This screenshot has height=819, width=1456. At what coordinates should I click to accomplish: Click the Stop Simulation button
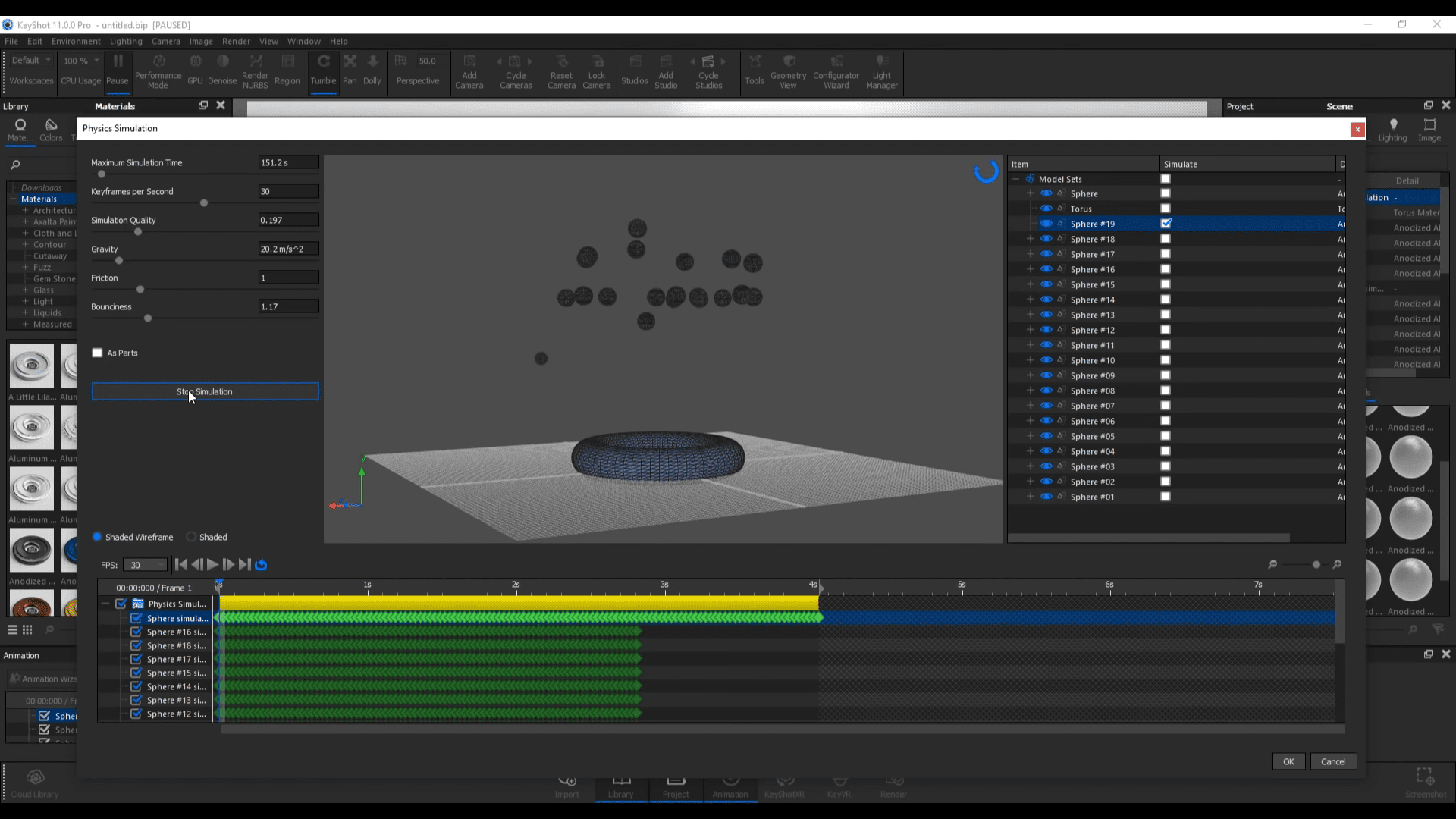(x=205, y=391)
